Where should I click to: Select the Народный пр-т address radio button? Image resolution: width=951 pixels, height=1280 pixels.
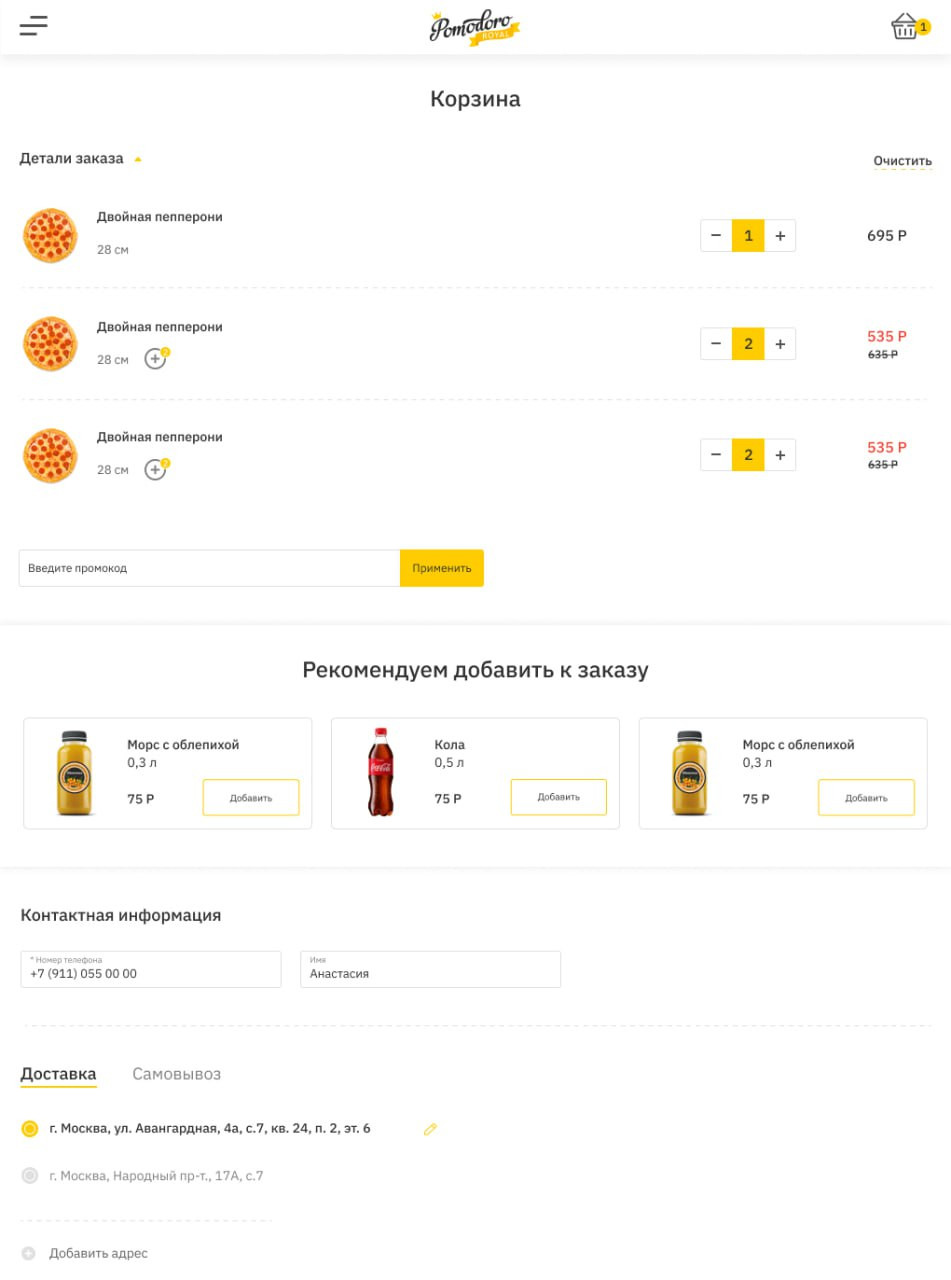pos(30,1176)
